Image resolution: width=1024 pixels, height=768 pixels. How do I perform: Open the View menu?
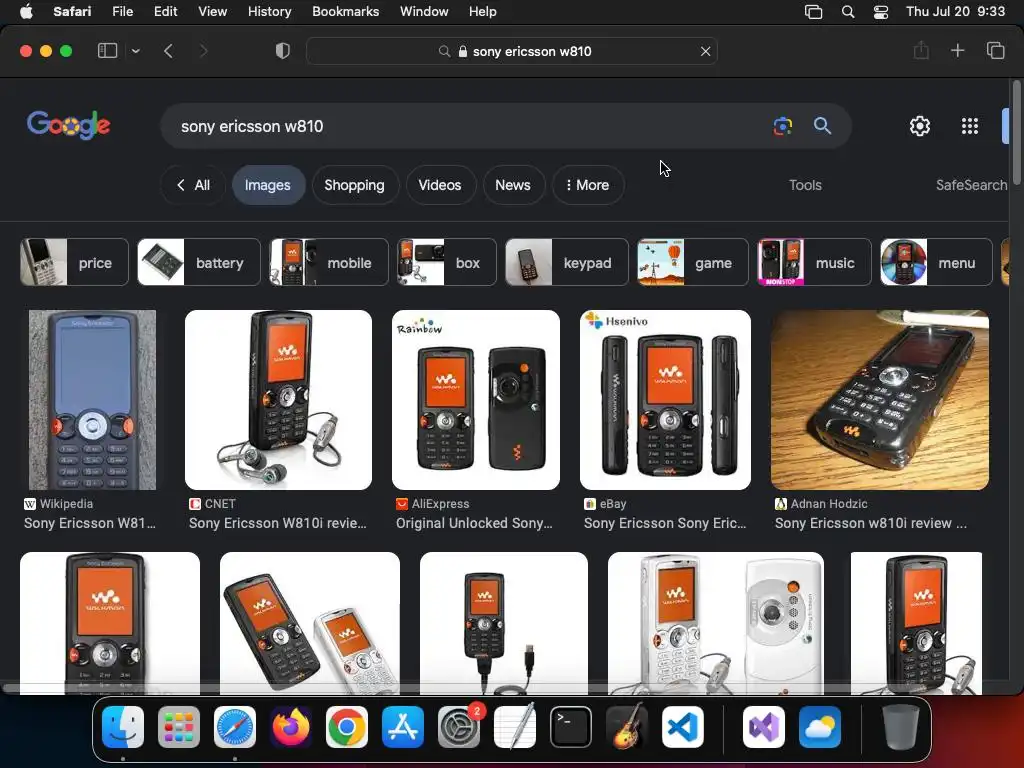212,11
